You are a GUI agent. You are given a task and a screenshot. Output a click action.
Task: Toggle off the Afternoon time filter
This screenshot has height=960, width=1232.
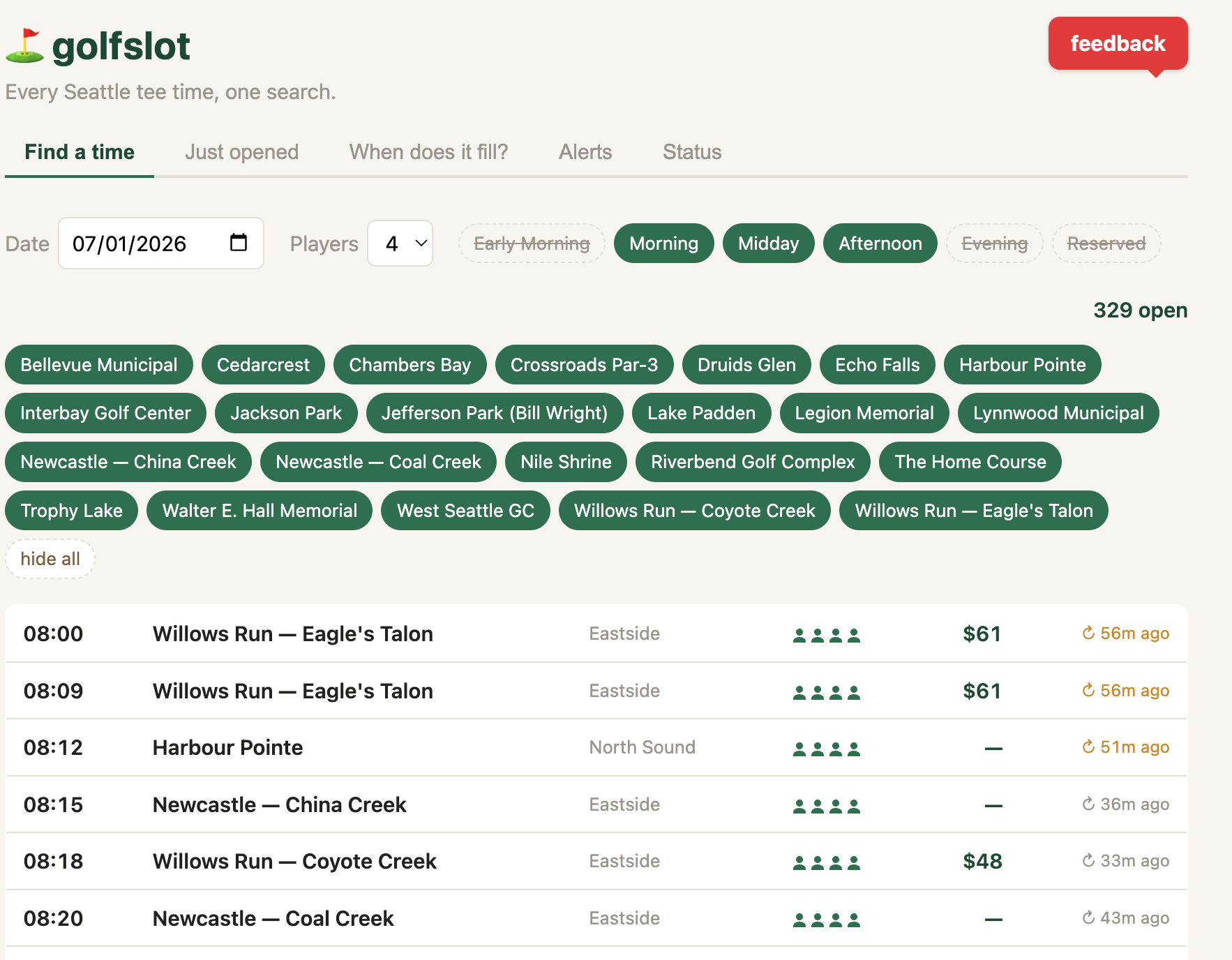[880, 243]
